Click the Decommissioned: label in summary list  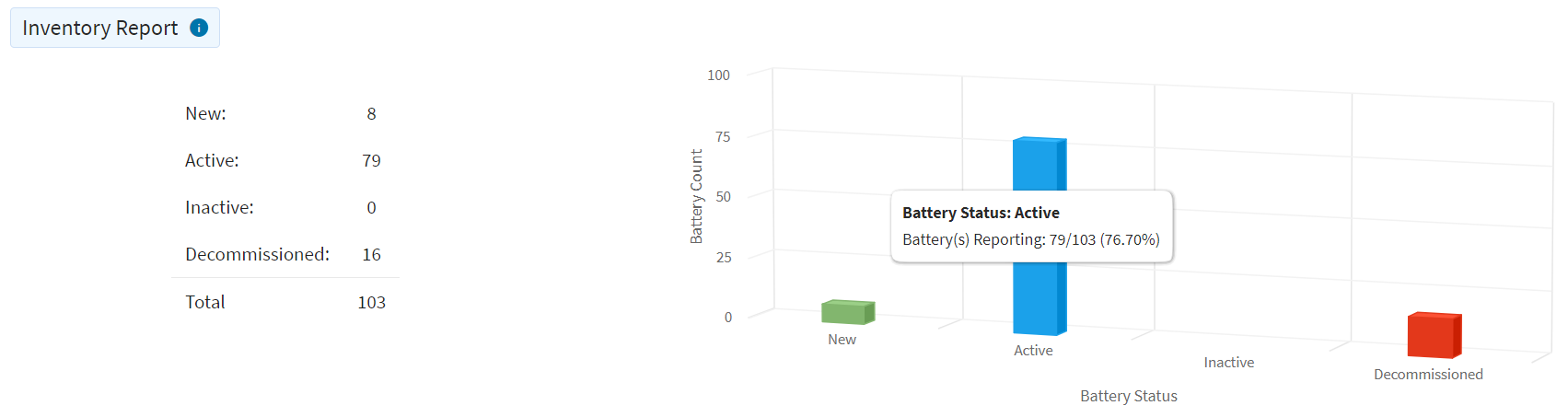pyautogui.click(x=257, y=255)
